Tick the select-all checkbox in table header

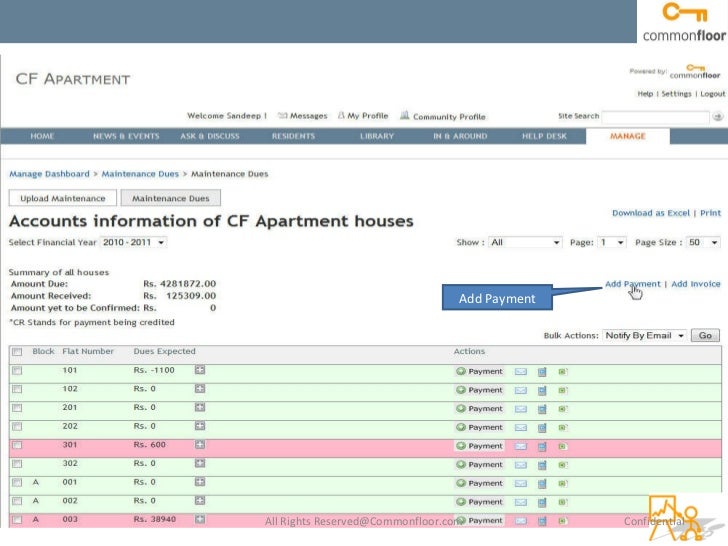[17, 352]
